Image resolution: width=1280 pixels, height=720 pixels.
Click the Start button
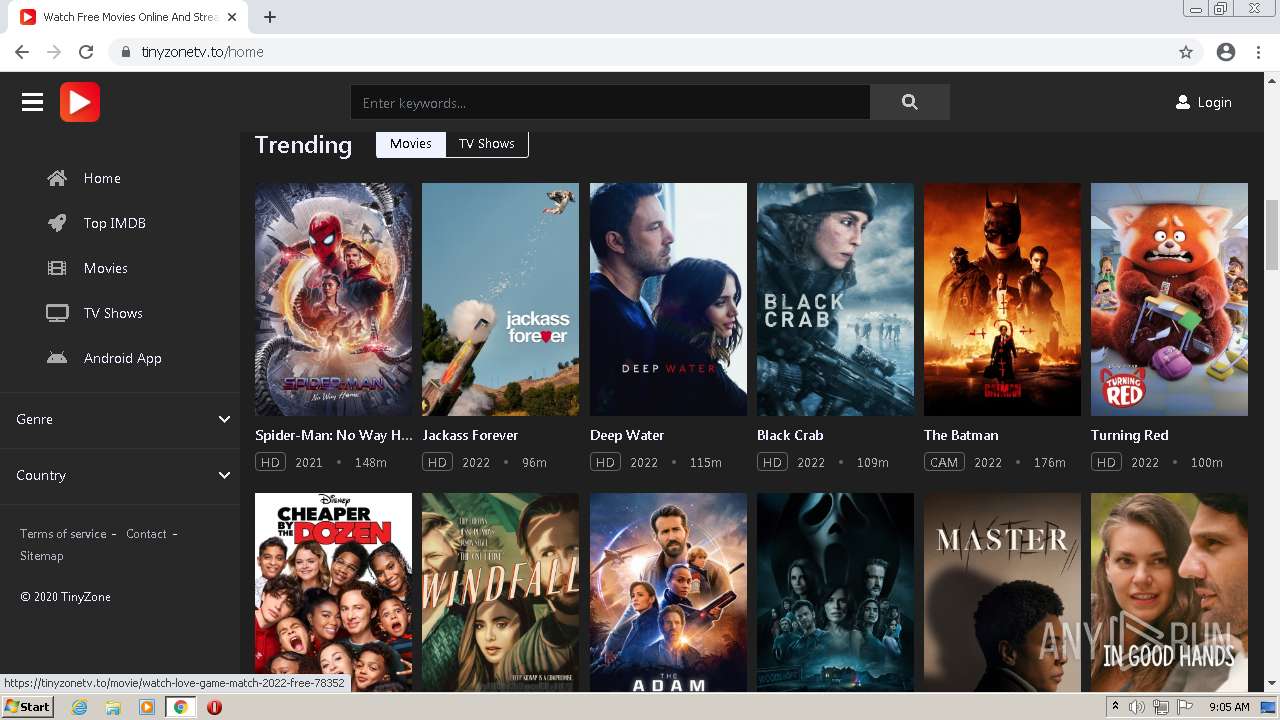coord(27,707)
